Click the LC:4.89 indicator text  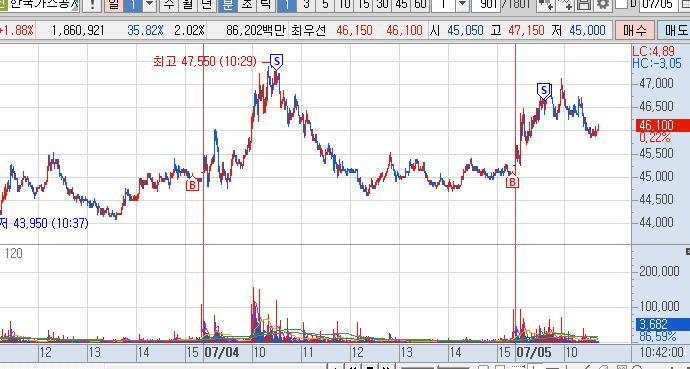(x=653, y=51)
